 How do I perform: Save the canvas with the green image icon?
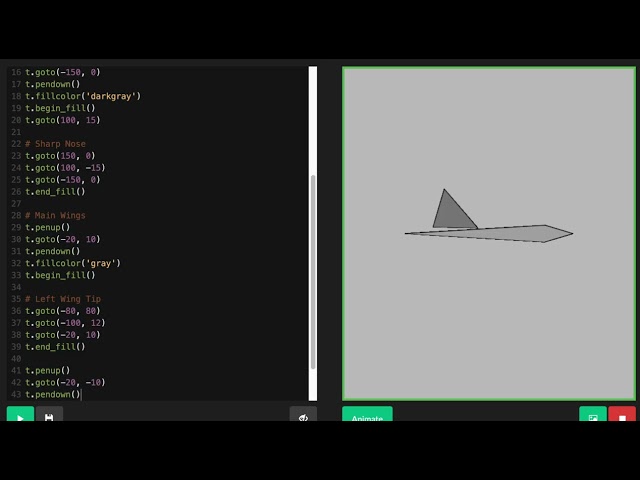tap(593, 414)
